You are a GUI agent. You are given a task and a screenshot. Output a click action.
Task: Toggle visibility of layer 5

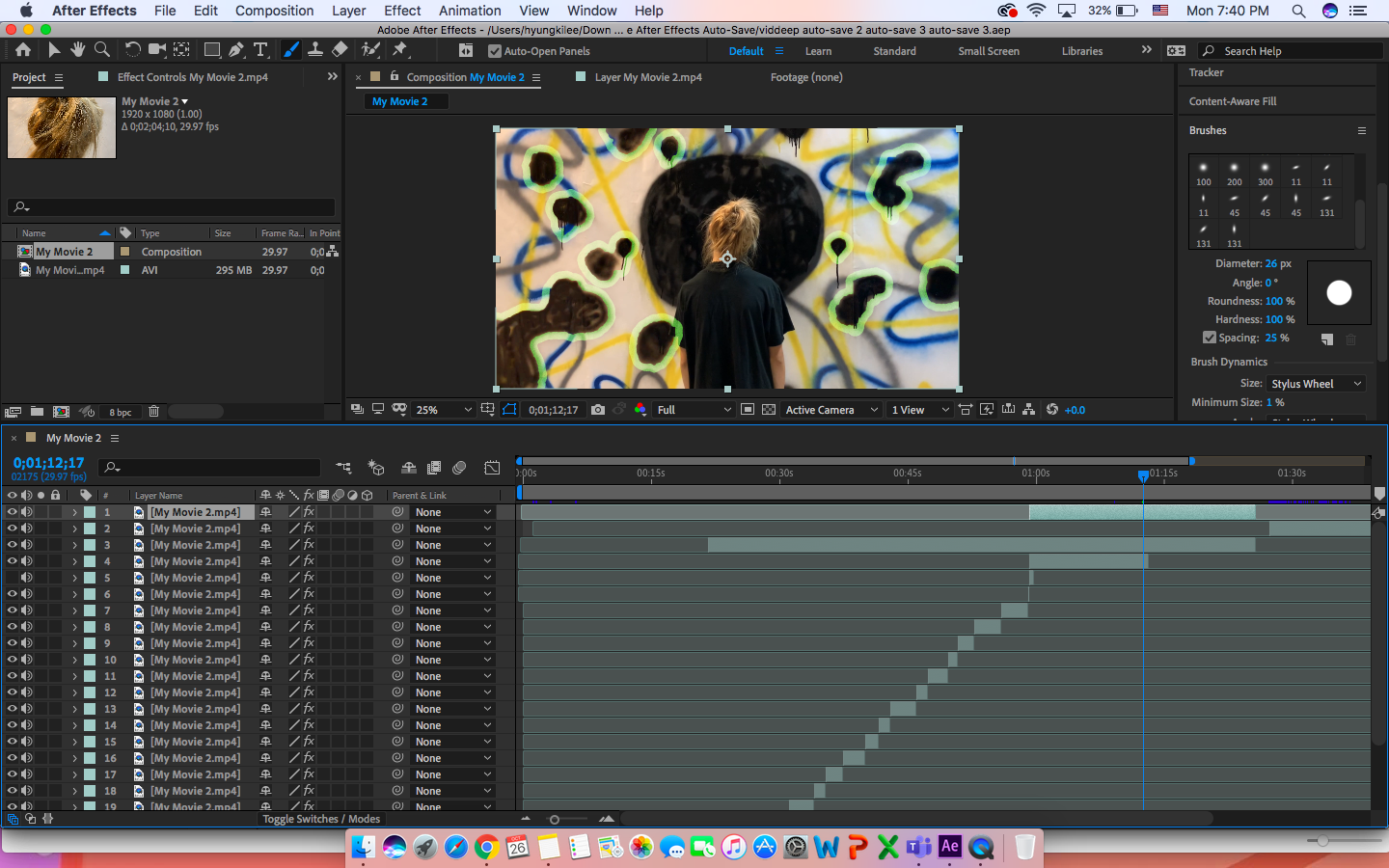[x=13, y=577]
